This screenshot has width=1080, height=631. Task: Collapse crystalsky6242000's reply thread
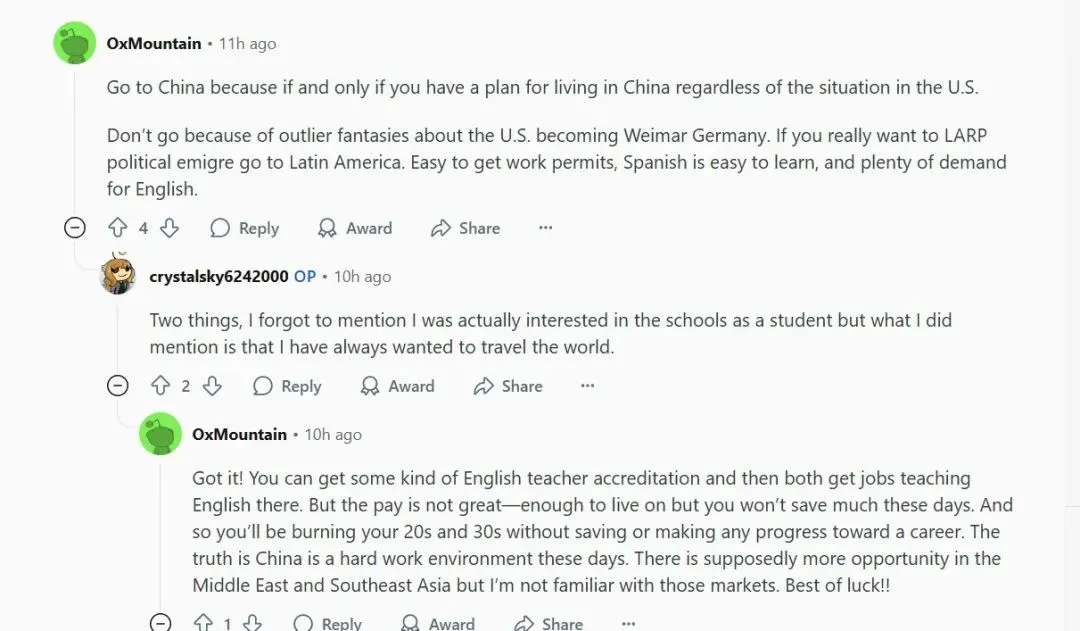click(118, 386)
